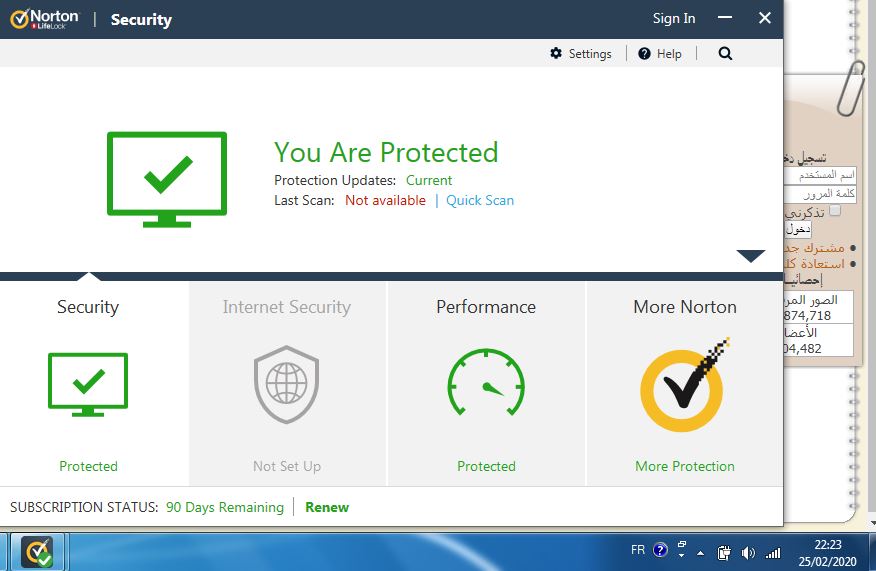Open the volume speaker tray icon

[748, 553]
